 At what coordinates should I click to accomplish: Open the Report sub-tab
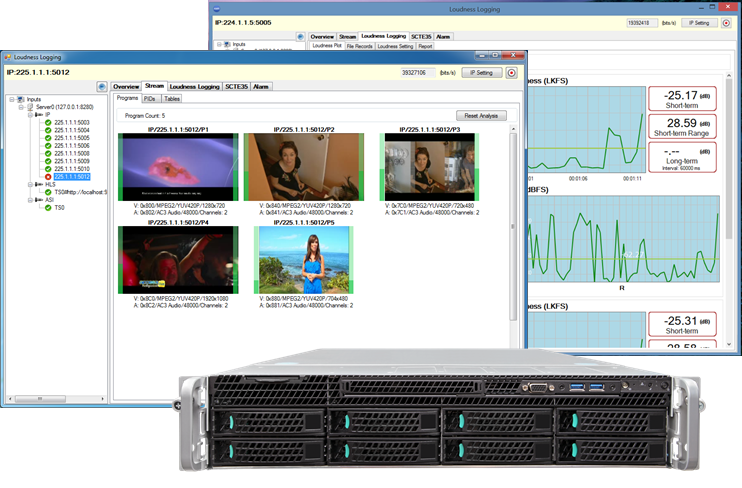pos(425,46)
